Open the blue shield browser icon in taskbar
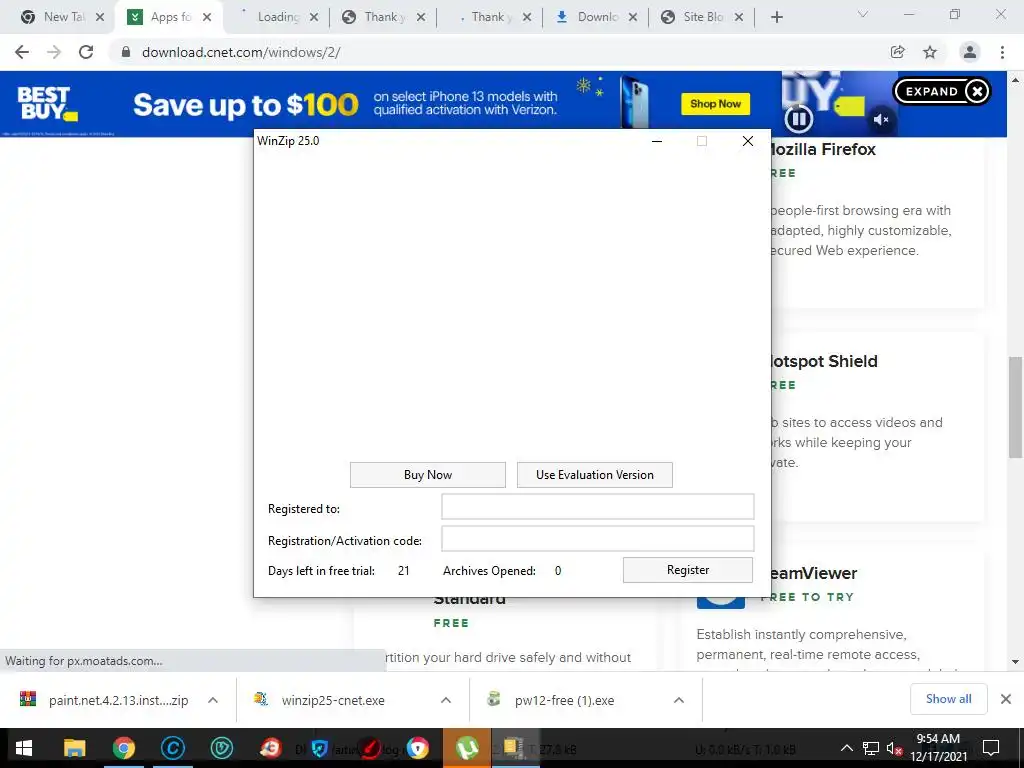Screen dimensions: 1024x768 tap(417, 748)
